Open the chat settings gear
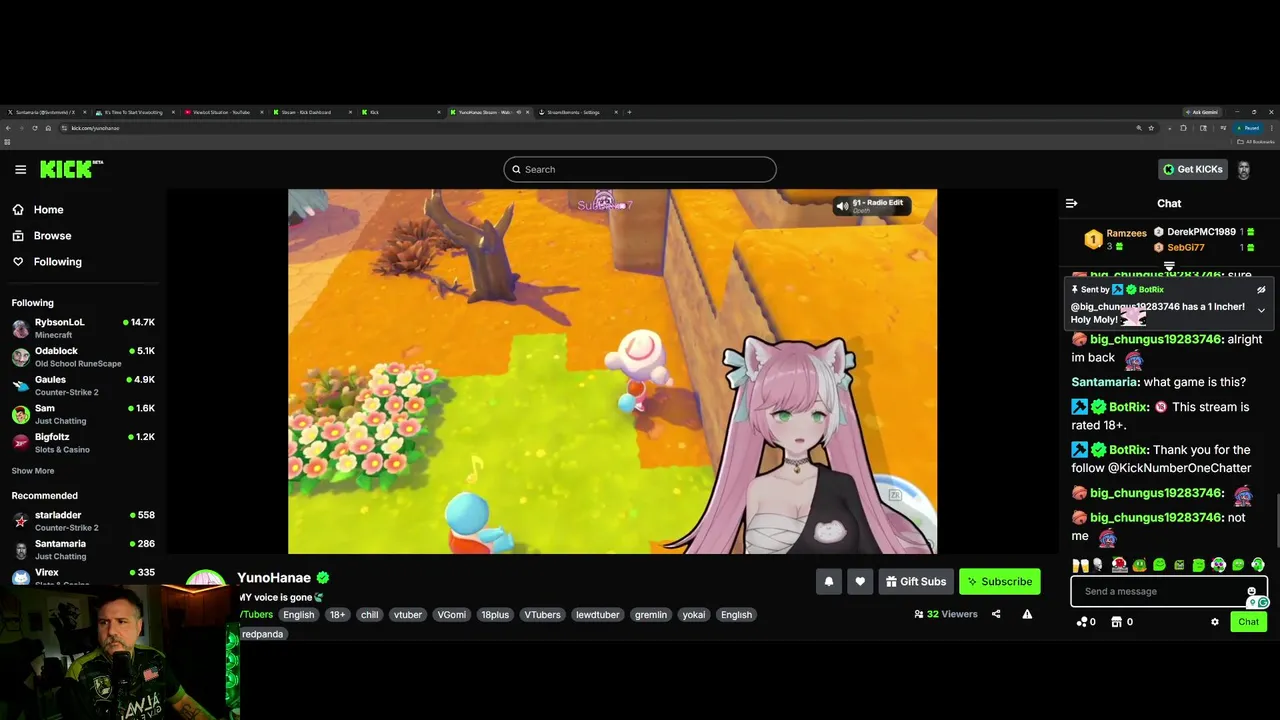 (x=1215, y=622)
